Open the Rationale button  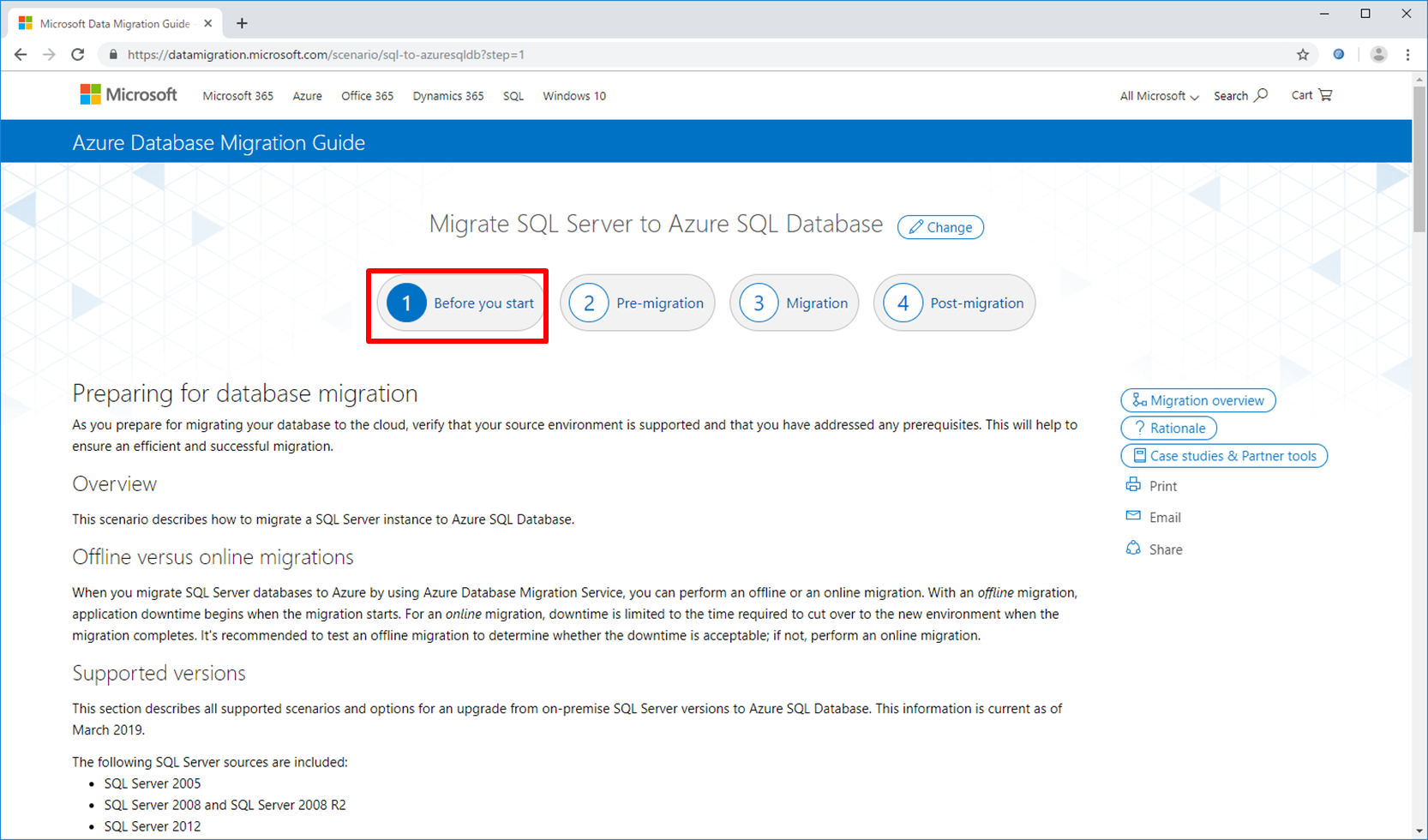(1169, 428)
